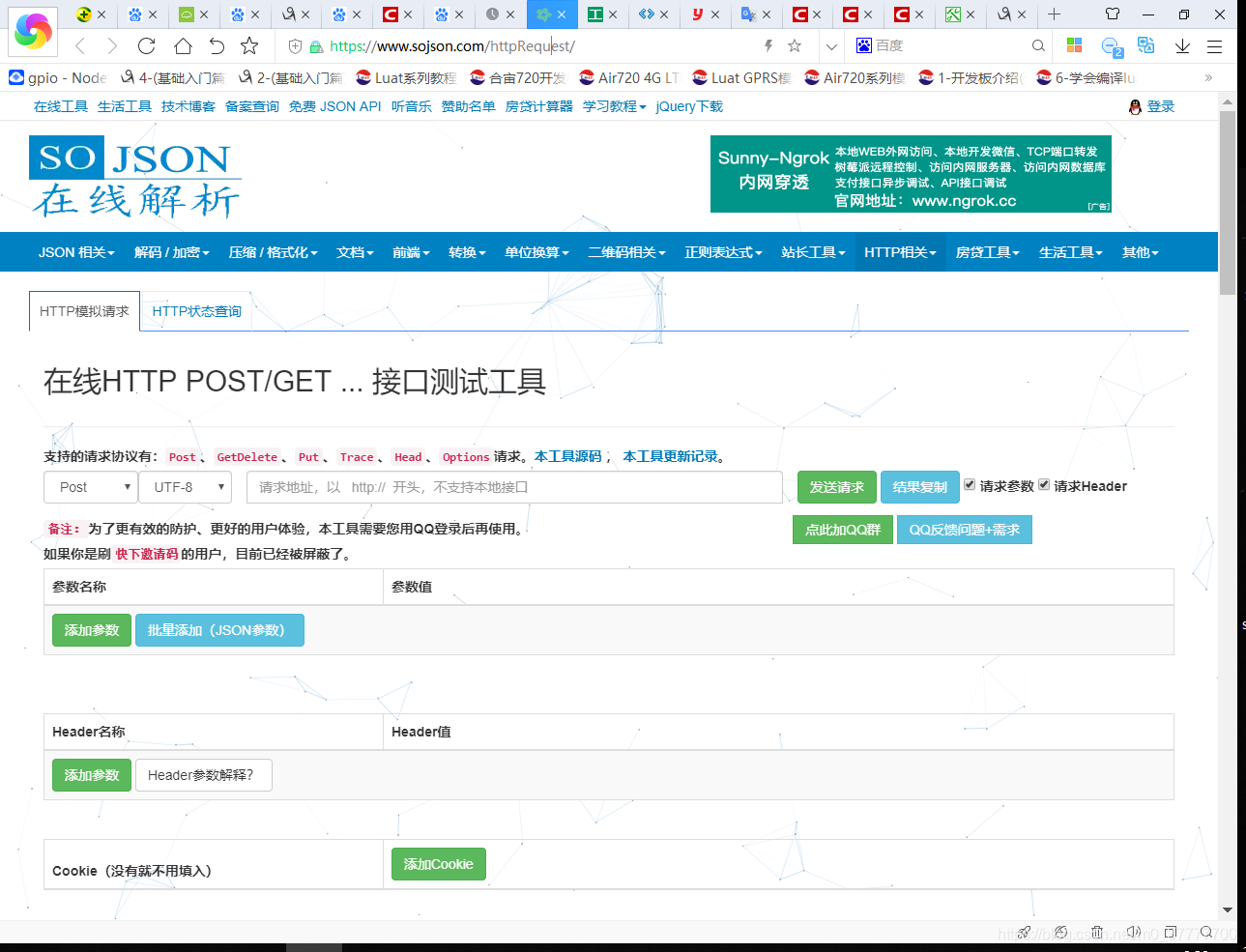This screenshot has height=952, width=1246.
Task: Toggle the 请求Header checkbox
Action: coord(1044,485)
